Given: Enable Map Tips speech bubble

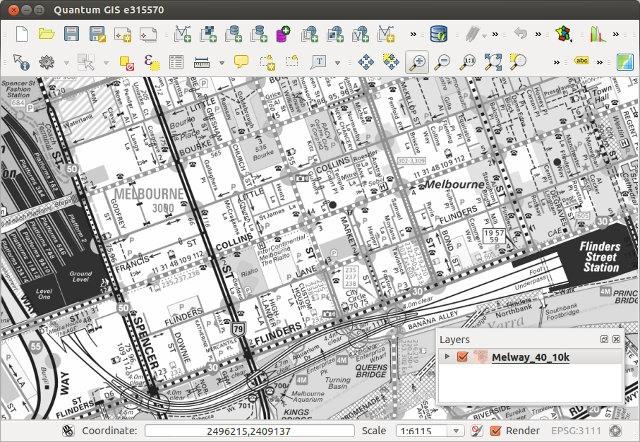Looking at the screenshot, I should [x=241, y=62].
